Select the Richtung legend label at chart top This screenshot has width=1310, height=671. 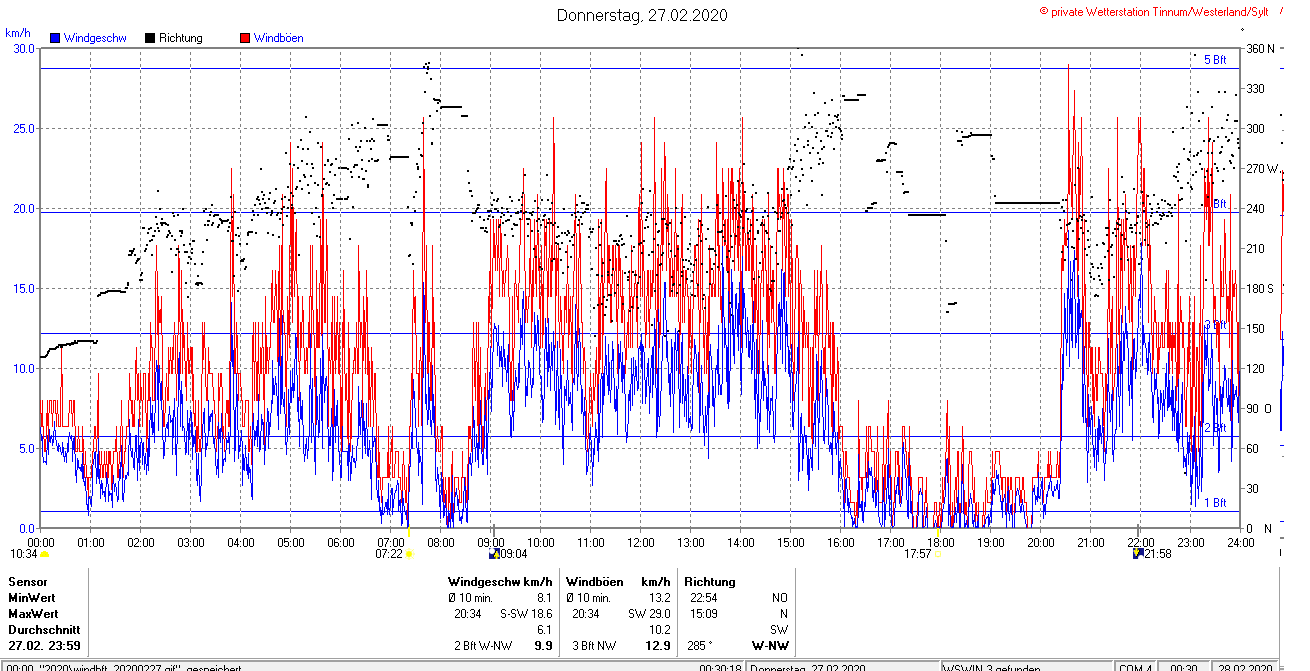(x=181, y=38)
